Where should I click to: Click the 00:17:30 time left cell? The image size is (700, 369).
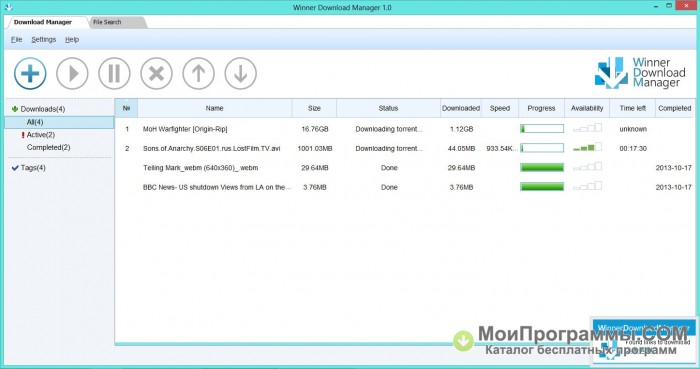[x=633, y=148]
